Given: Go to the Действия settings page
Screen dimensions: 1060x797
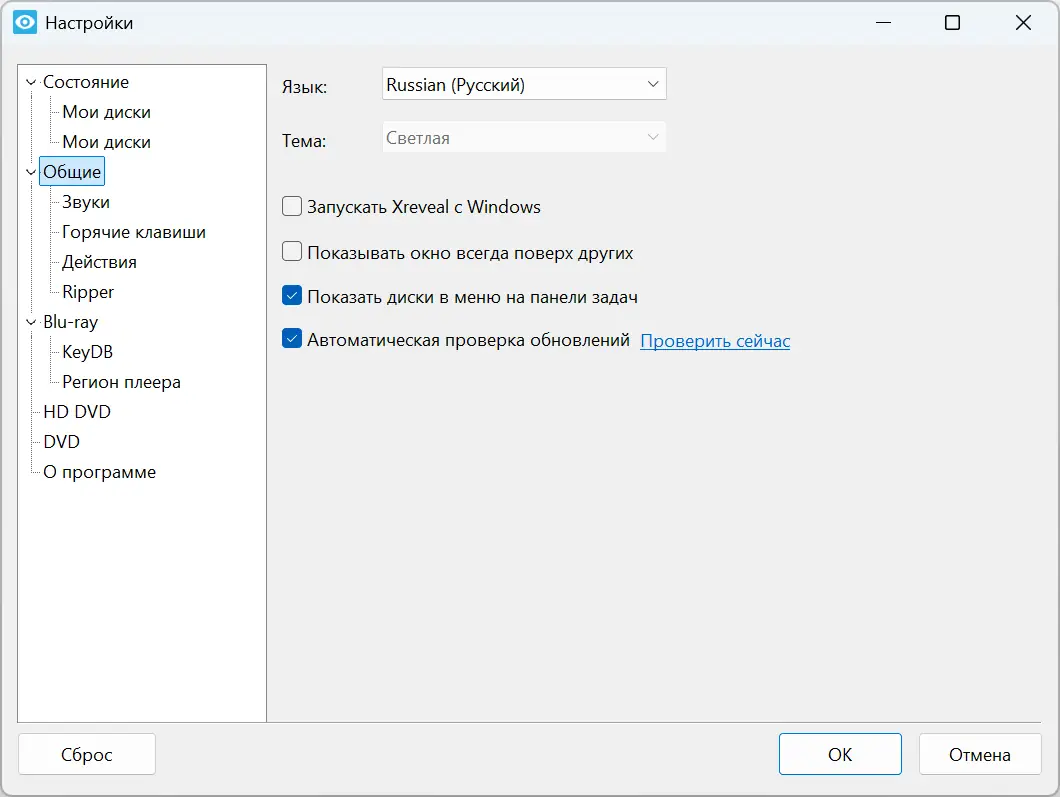Looking at the screenshot, I should pos(99,262).
